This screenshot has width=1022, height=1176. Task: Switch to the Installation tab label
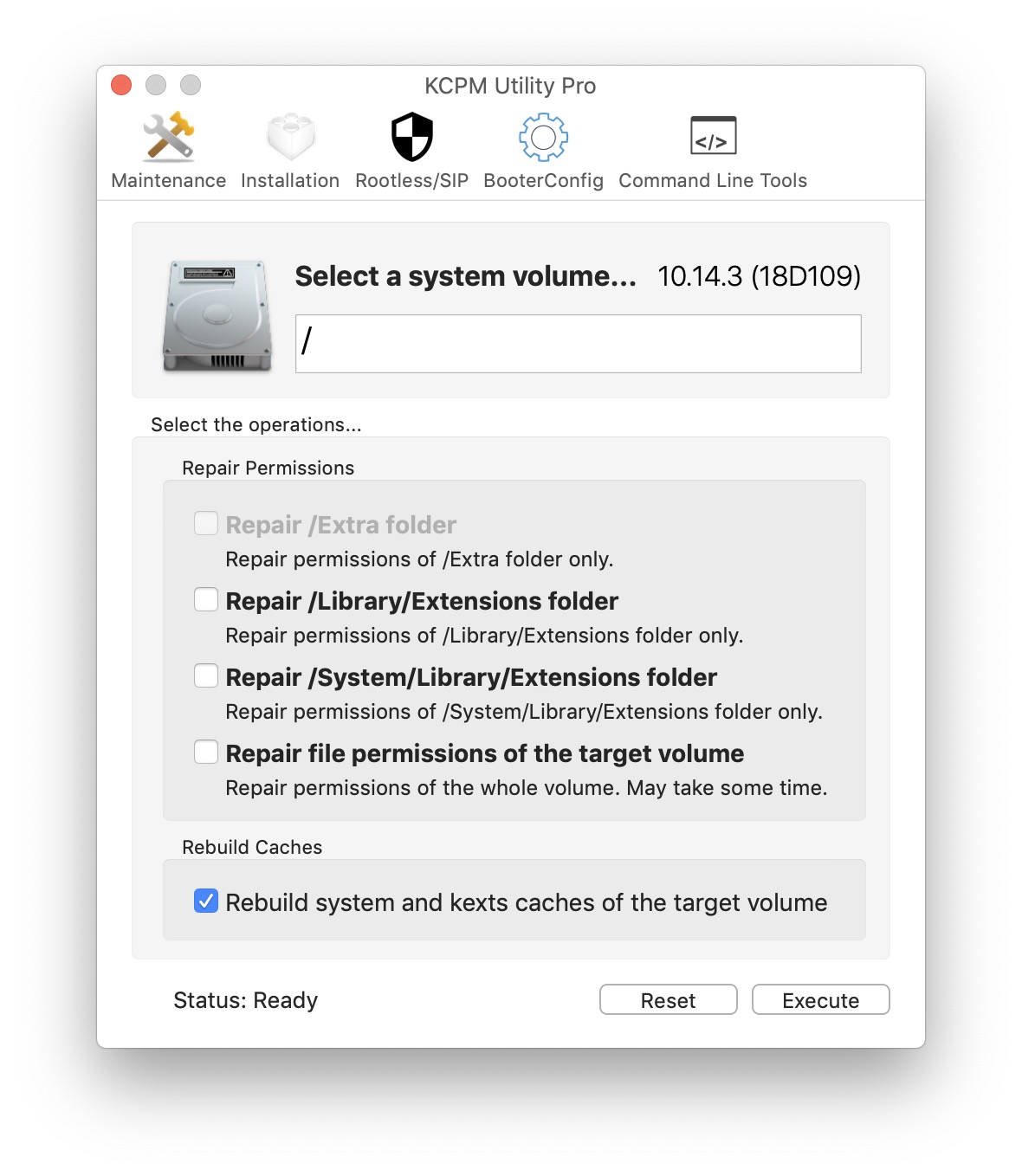[x=290, y=180]
